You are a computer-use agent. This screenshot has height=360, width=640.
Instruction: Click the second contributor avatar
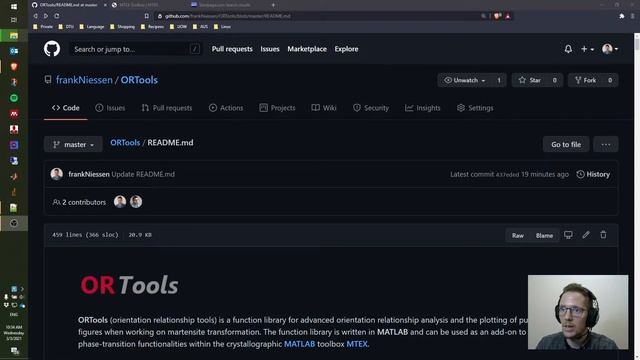136,202
